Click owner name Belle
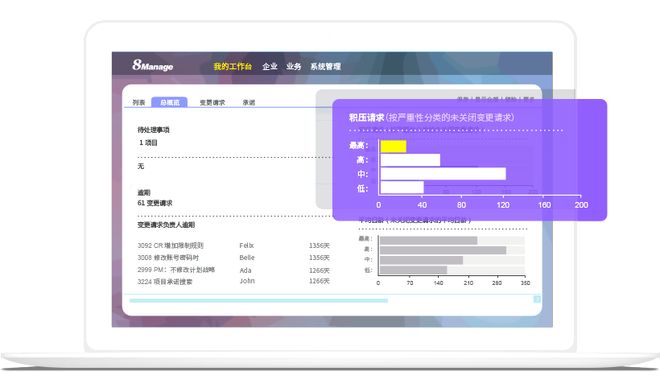 pos(247,257)
